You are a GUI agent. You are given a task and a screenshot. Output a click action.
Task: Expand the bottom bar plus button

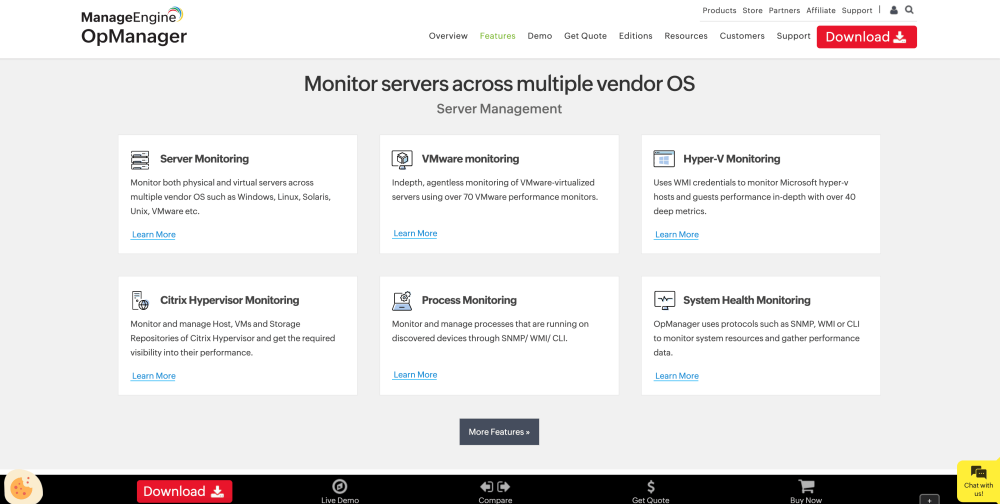point(929,499)
